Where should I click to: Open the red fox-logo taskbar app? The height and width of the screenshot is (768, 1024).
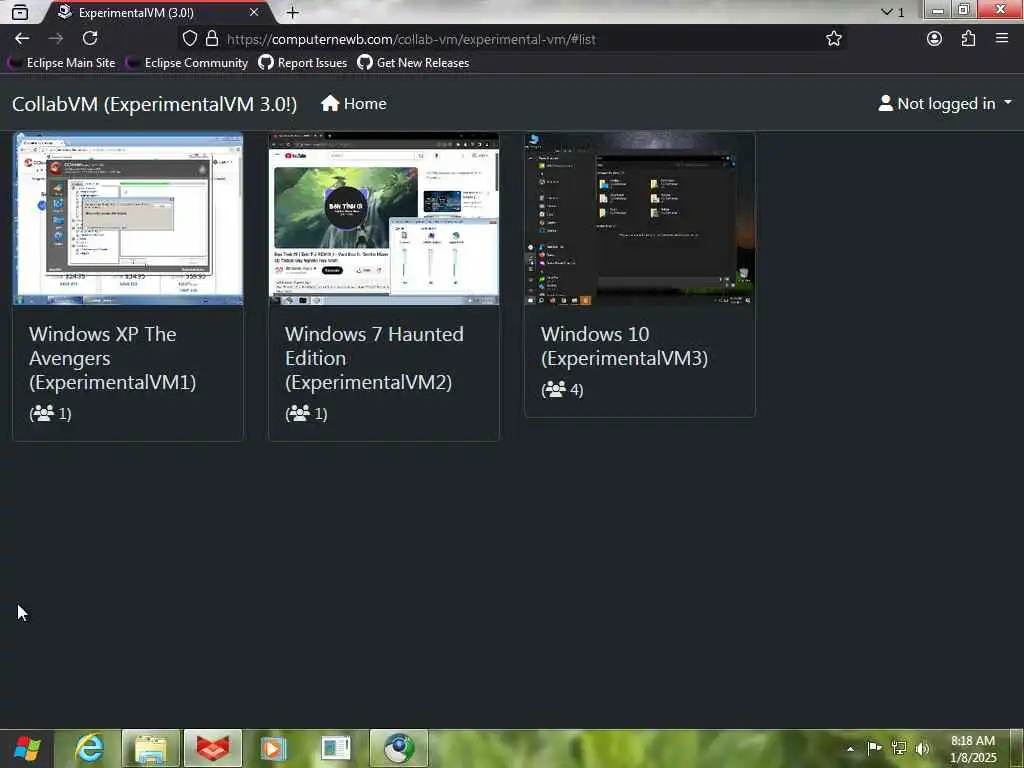tap(213, 748)
